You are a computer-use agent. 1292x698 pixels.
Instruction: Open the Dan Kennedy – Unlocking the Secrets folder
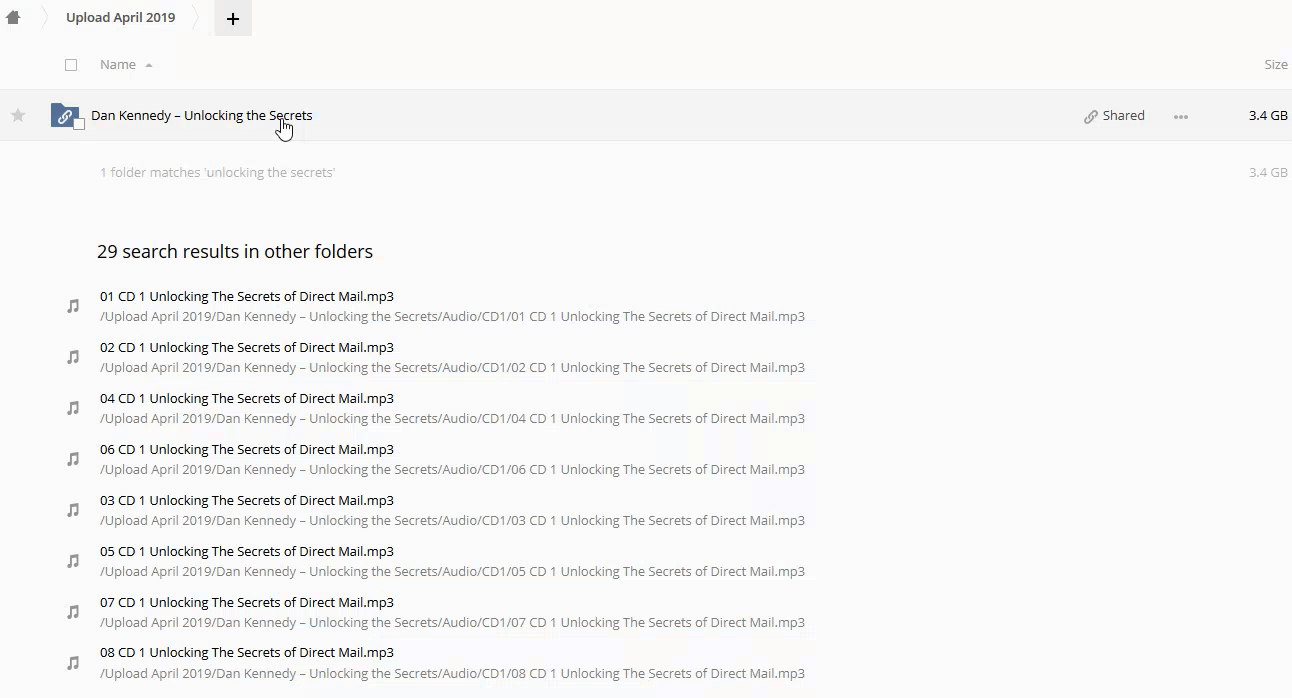click(x=201, y=116)
